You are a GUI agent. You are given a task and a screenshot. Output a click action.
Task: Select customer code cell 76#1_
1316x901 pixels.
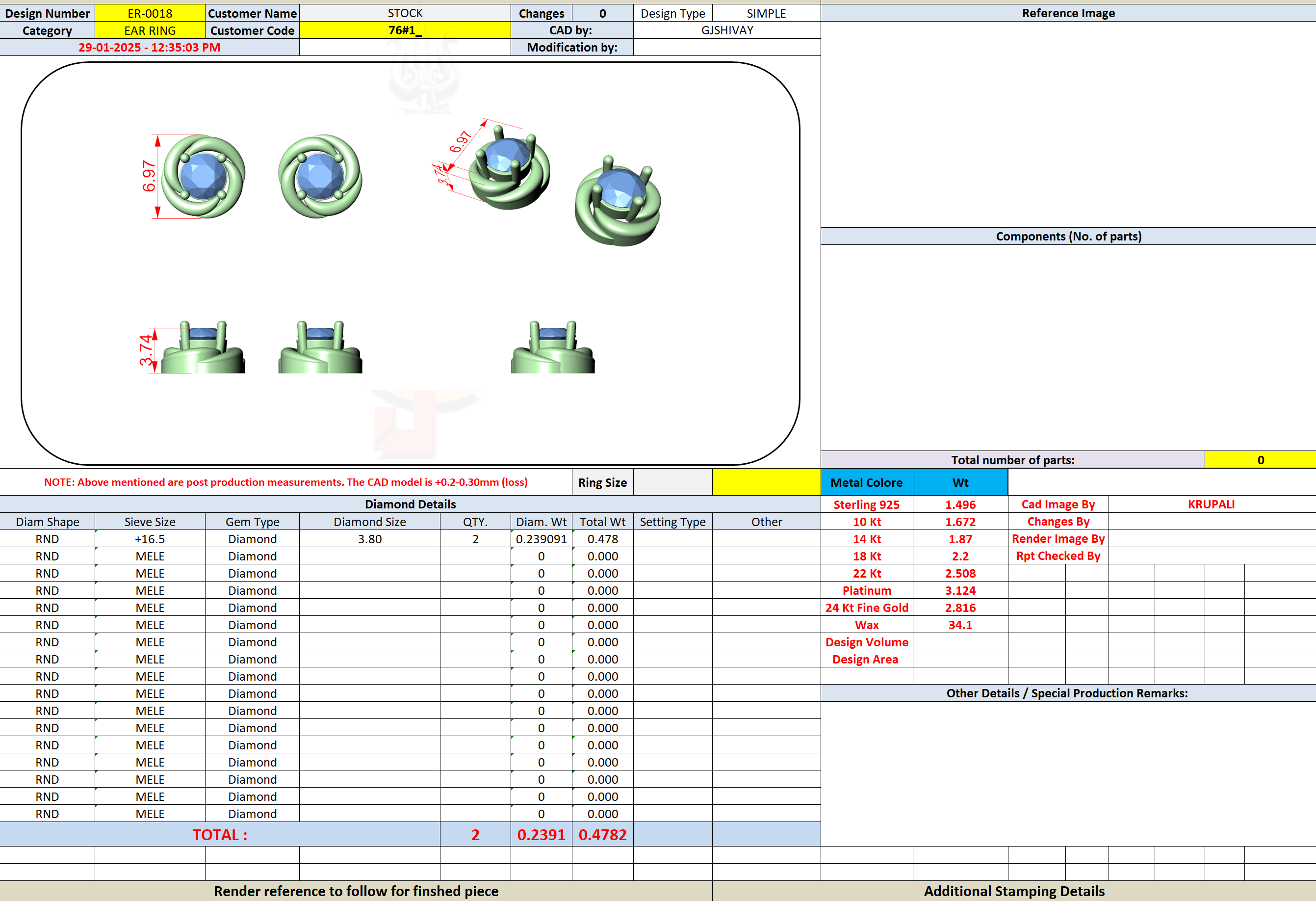tap(405, 30)
